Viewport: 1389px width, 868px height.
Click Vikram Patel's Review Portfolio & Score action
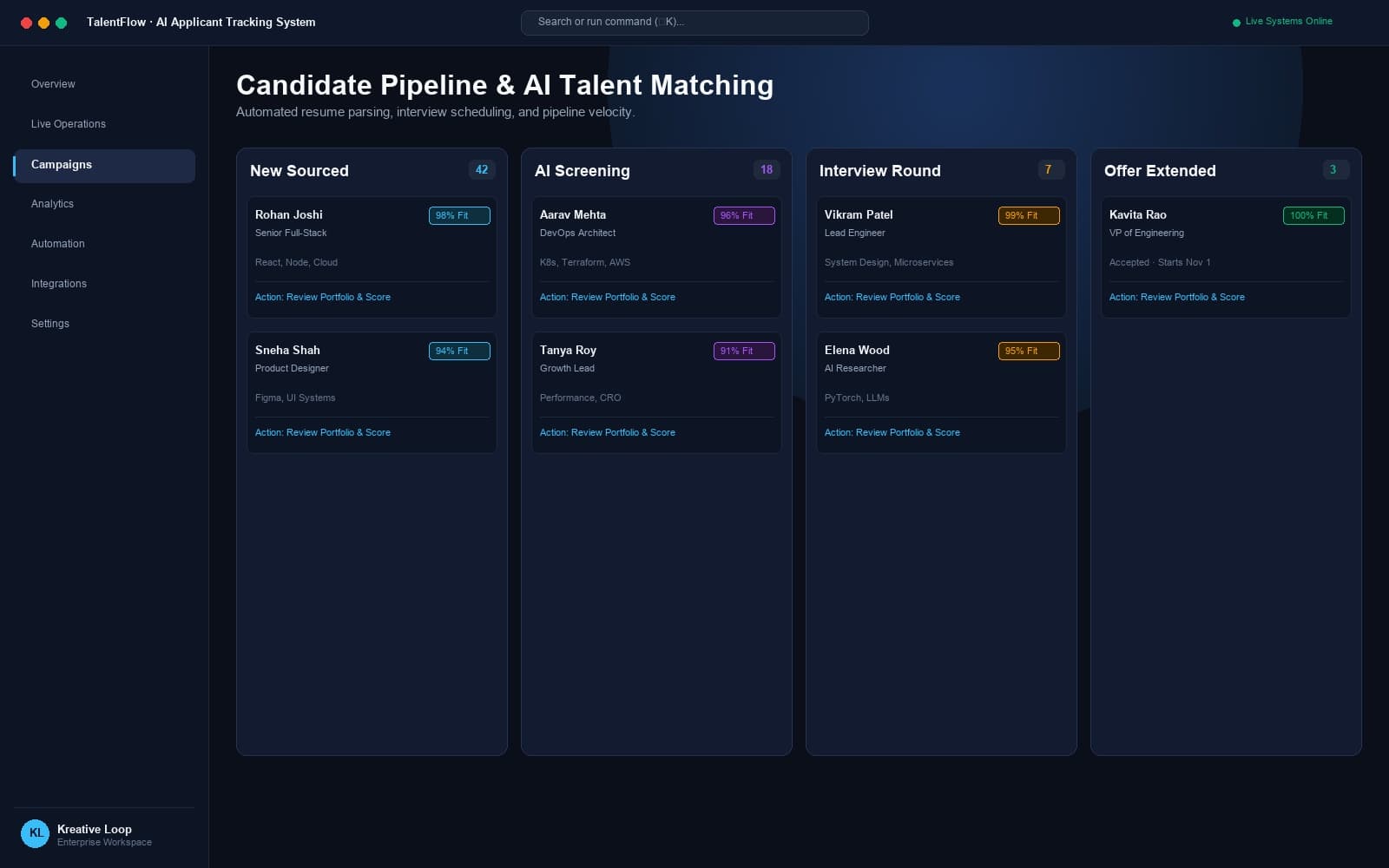click(892, 297)
